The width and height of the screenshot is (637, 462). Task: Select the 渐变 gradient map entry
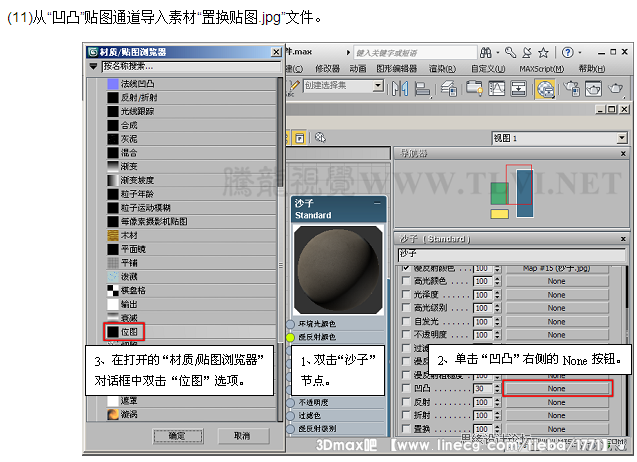[x=191, y=166]
